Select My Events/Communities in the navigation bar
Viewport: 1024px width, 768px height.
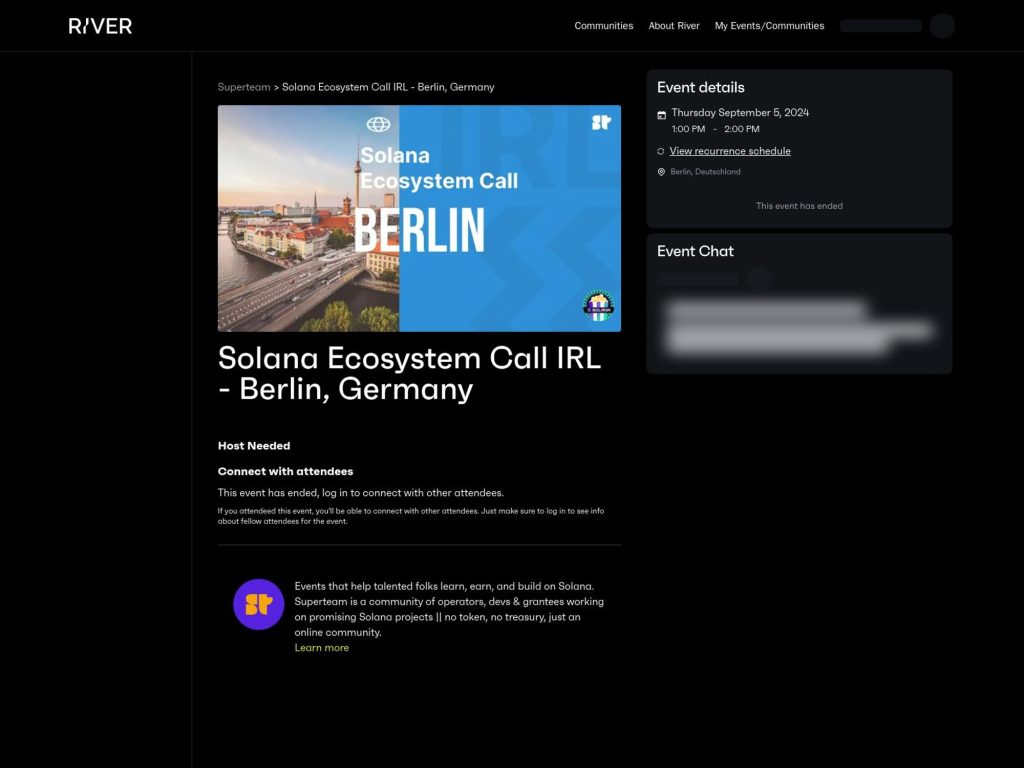click(x=770, y=25)
